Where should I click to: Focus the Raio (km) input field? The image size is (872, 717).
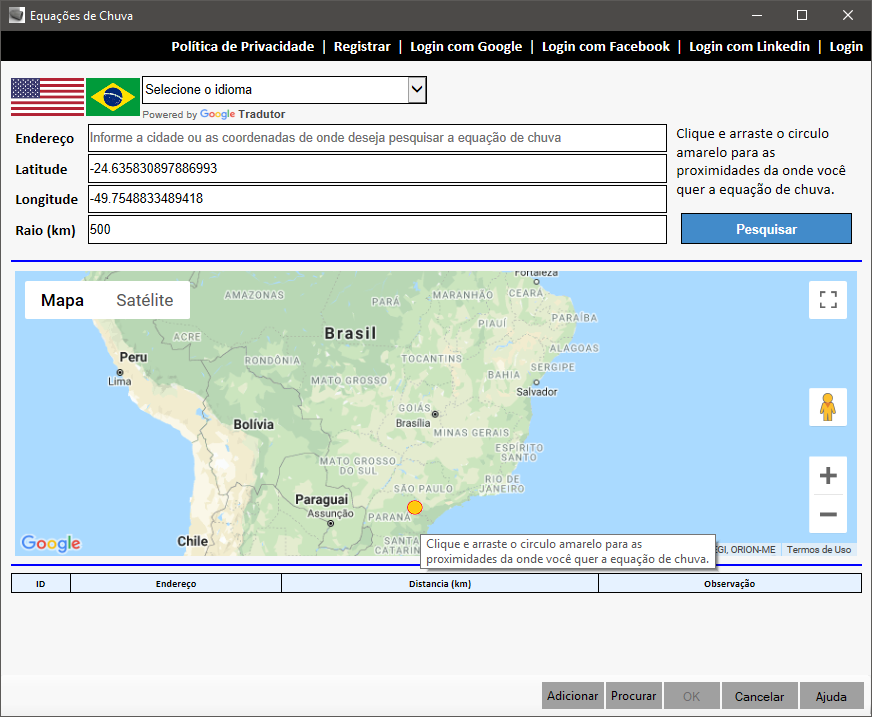(x=377, y=229)
